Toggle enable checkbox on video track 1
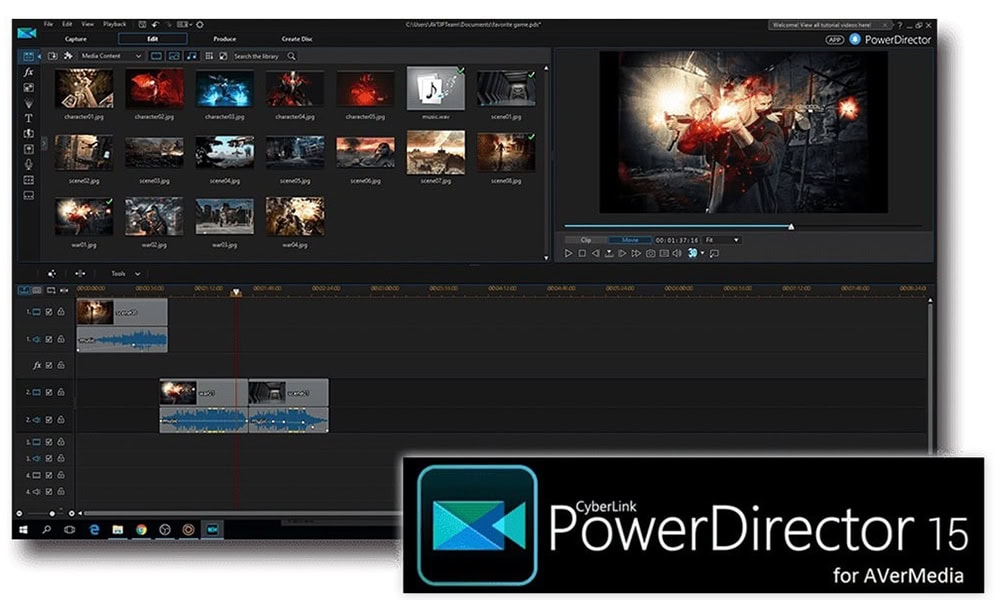1000x600 pixels. pos(48,312)
